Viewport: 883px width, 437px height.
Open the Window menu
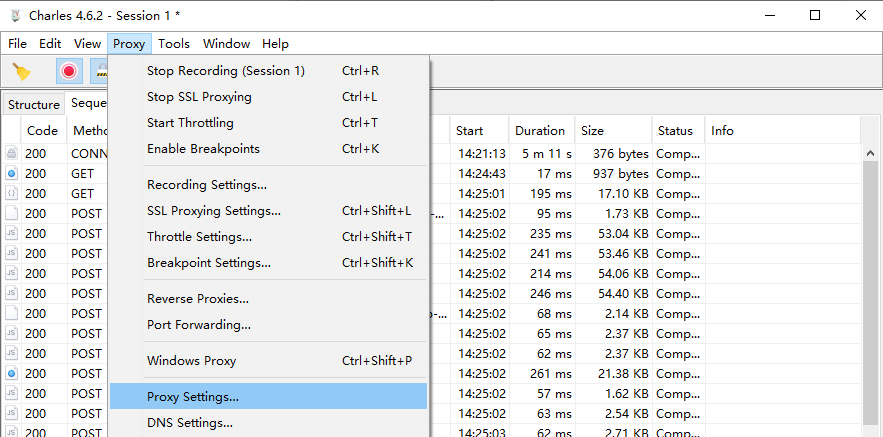tap(226, 43)
